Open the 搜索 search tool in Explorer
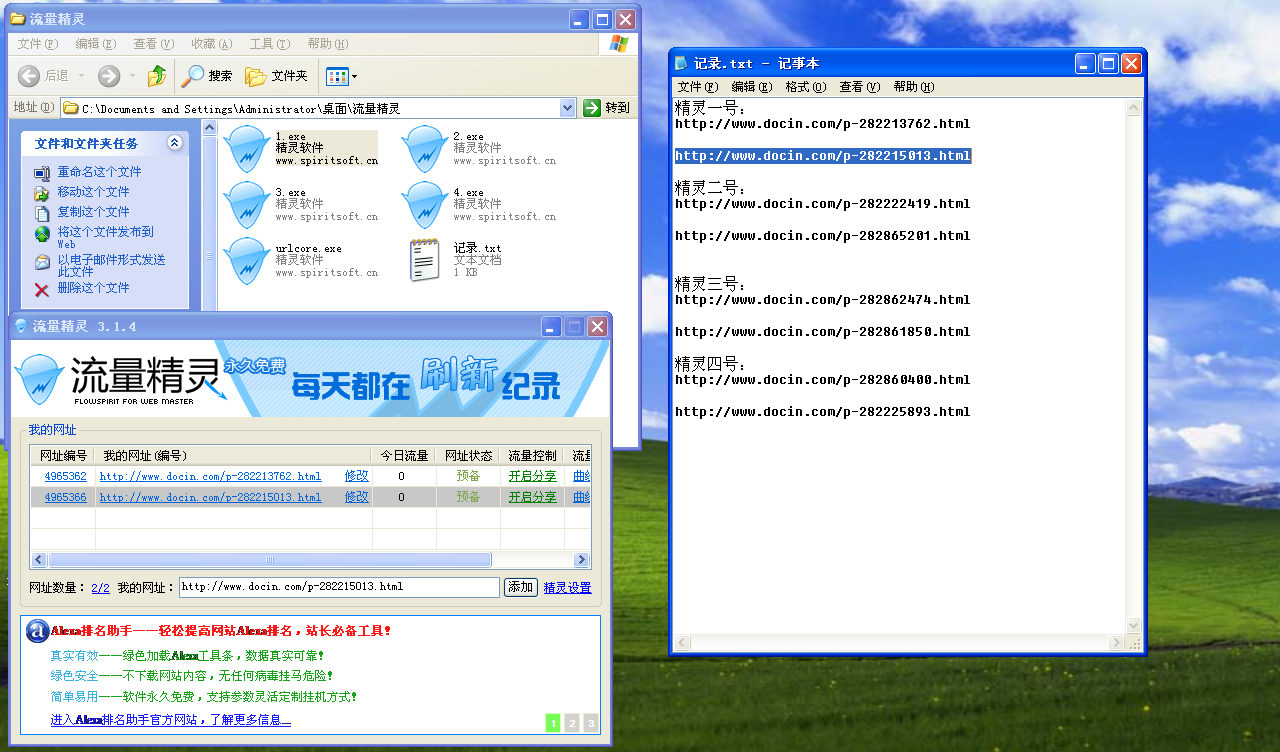The image size is (1280, 752). (207, 76)
